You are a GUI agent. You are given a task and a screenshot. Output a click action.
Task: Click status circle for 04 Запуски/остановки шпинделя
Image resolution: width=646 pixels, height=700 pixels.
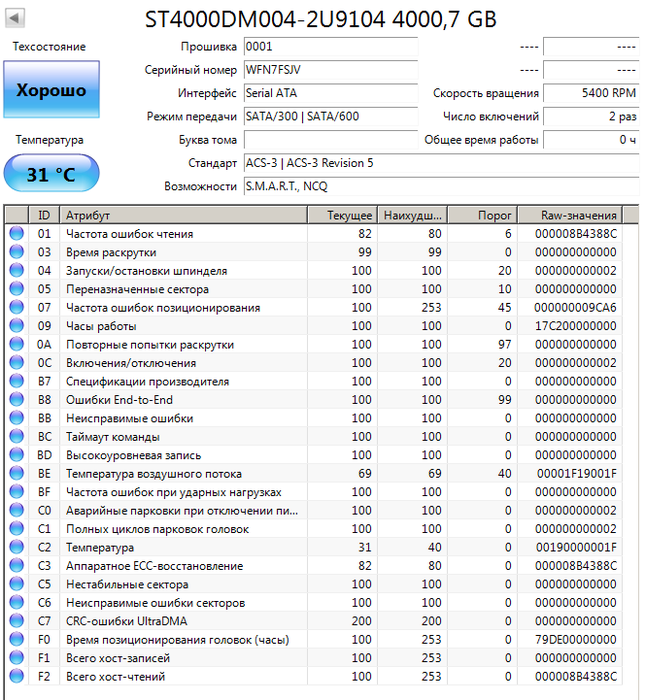coord(17,271)
